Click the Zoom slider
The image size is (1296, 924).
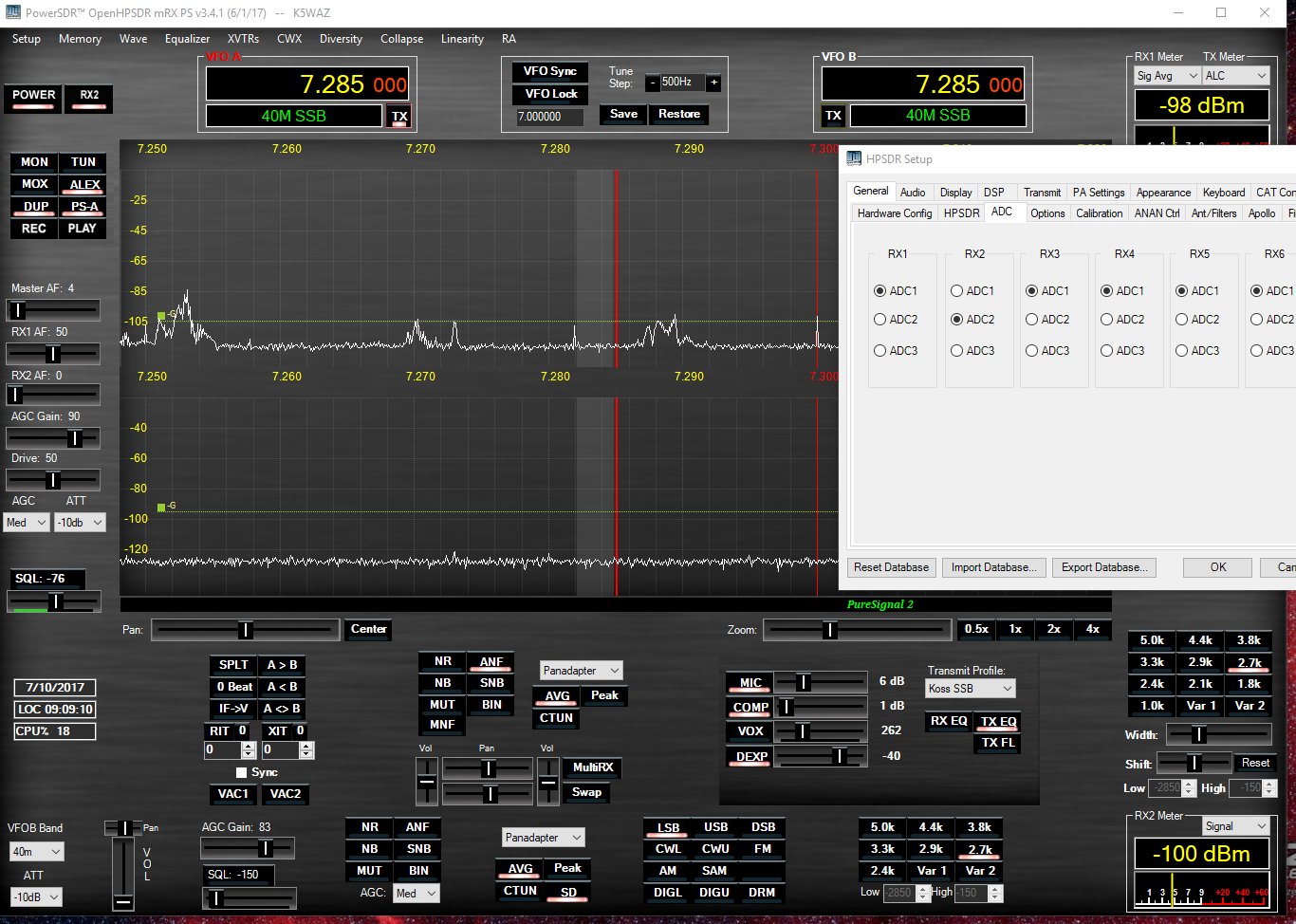(x=858, y=630)
